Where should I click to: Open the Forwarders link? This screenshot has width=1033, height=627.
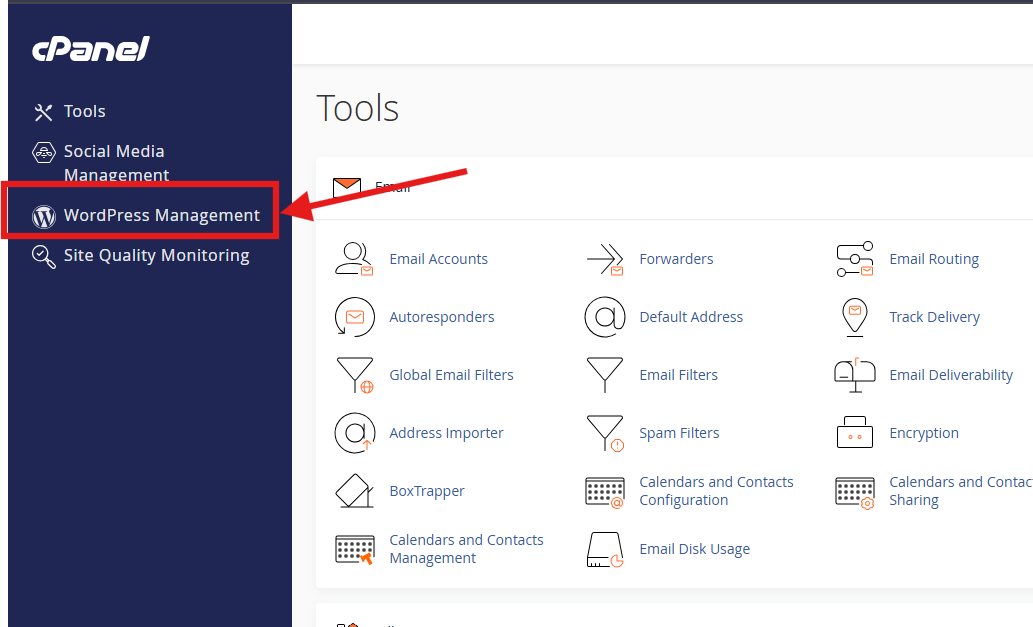click(x=676, y=259)
